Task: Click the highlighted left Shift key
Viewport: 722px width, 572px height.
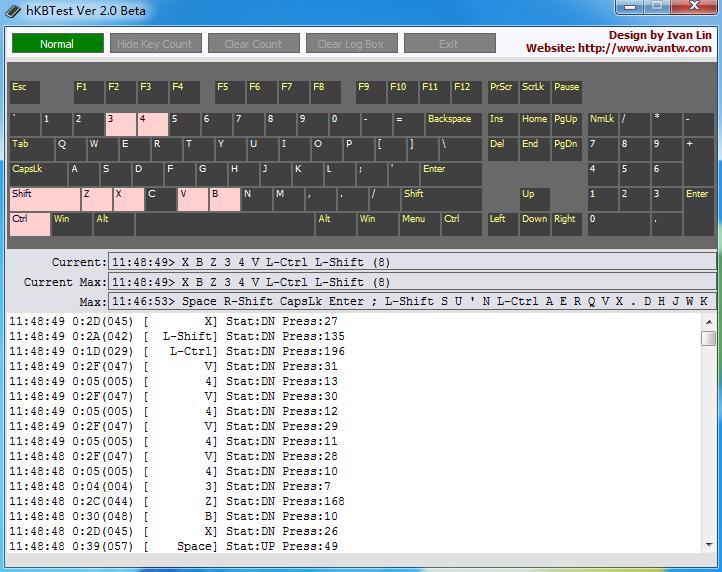Action: [x=45, y=199]
